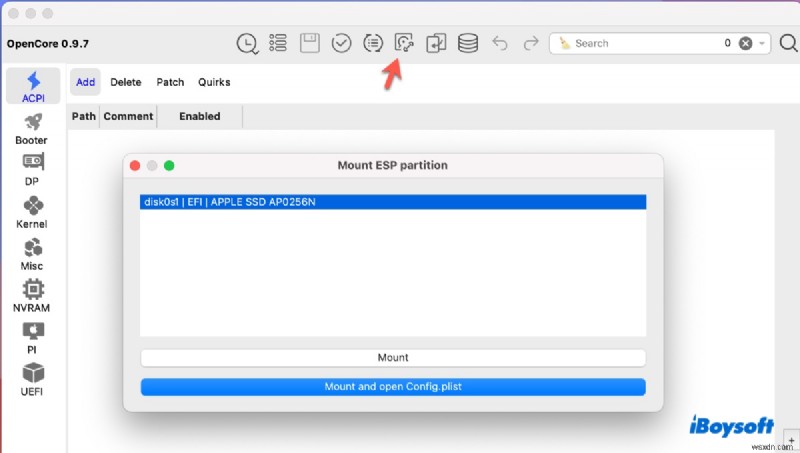Switch to the Add tab
This screenshot has height=453, width=800.
point(85,82)
